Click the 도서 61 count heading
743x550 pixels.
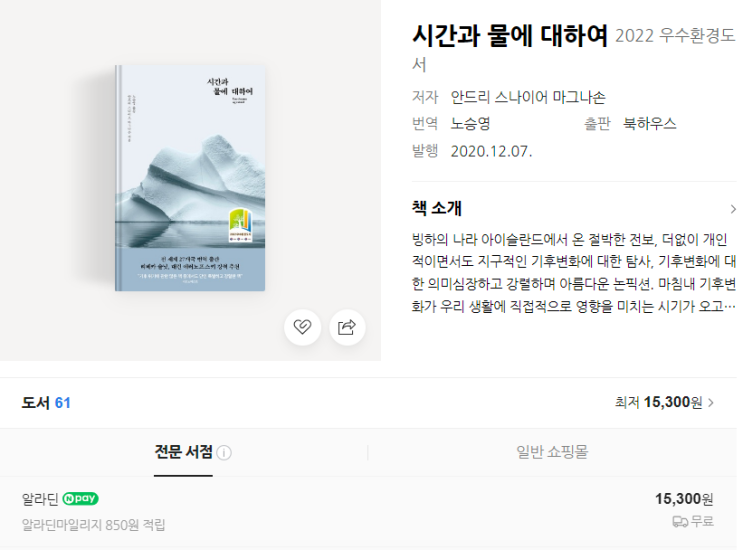pos(46,403)
